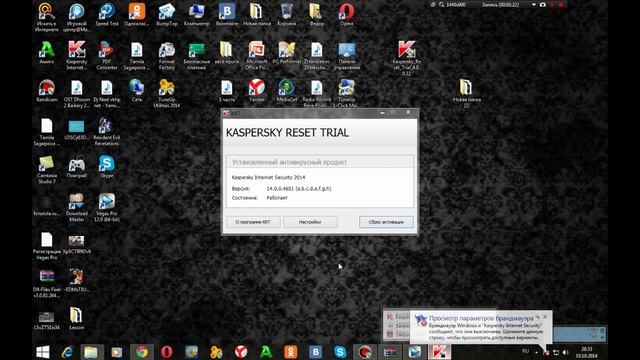Close the firewall notification balloon

coord(545,316)
